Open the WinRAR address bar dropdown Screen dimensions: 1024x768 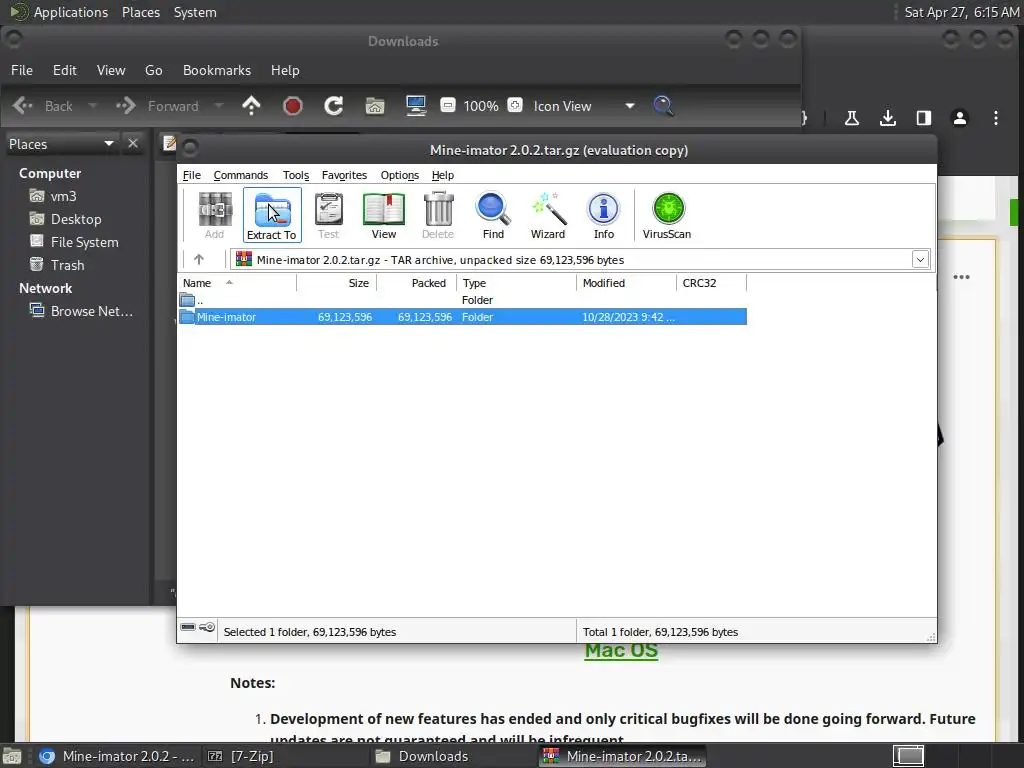(x=920, y=259)
